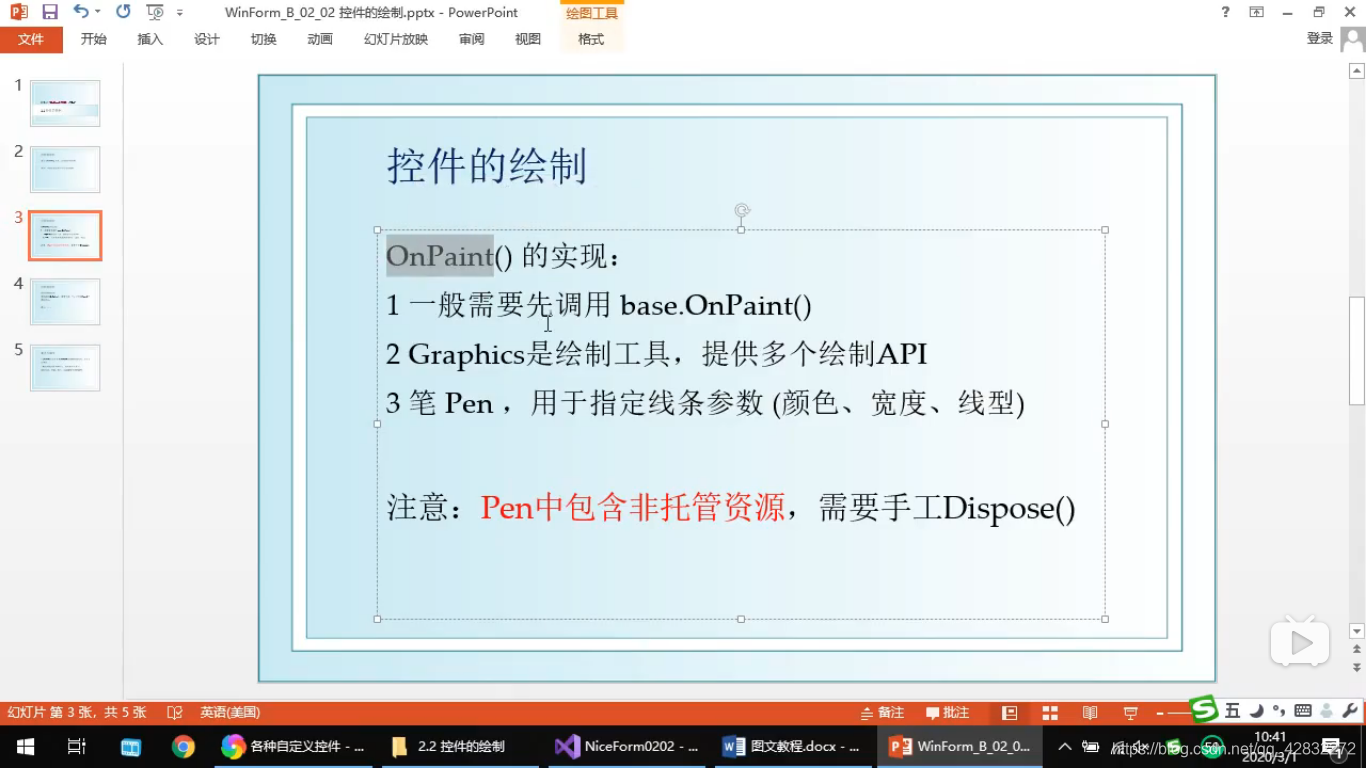
Task: Switch to the 开始 ribbon tab
Action: point(94,39)
